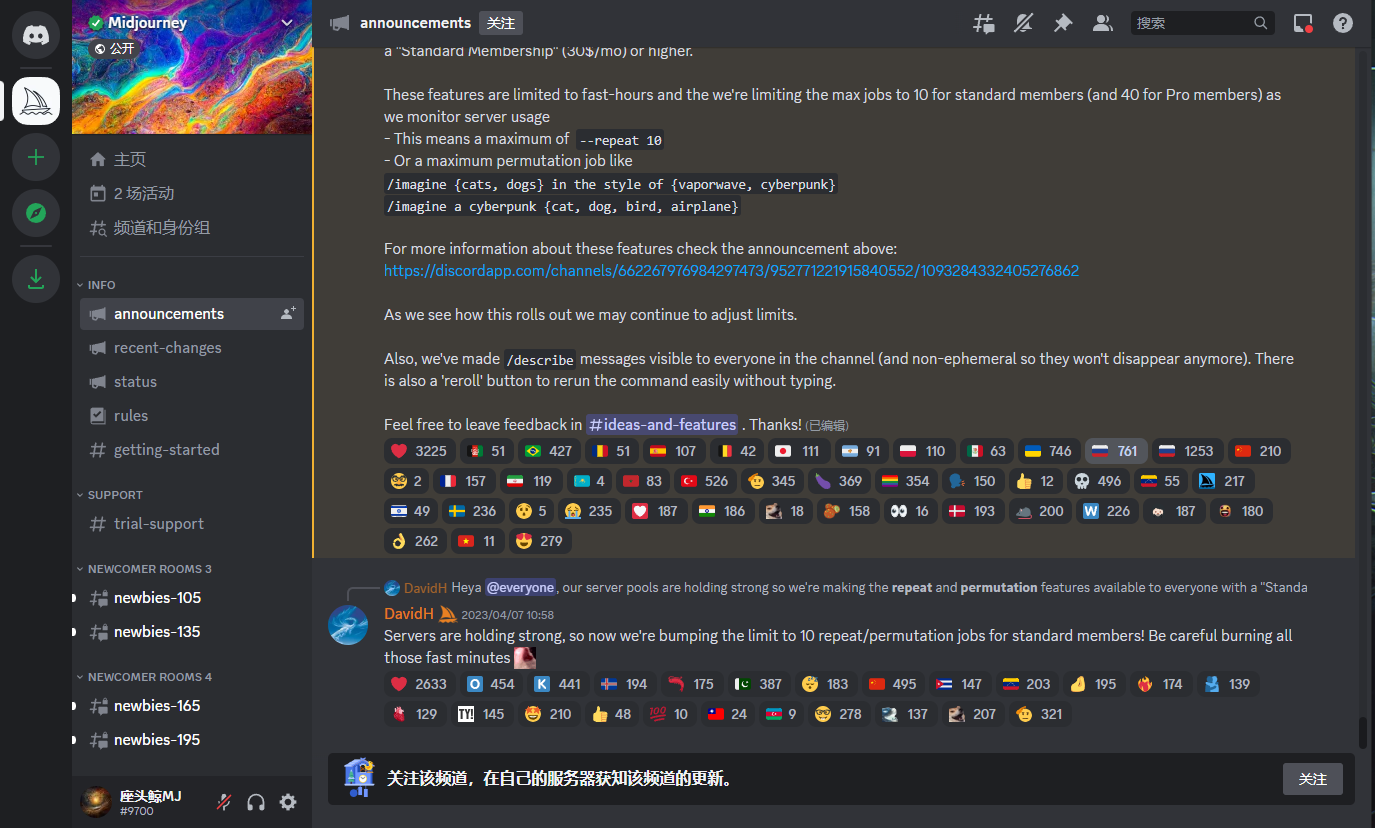1375x828 pixels.
Task: Click the 公开 public server badge
Action: [x=114, y=48]
